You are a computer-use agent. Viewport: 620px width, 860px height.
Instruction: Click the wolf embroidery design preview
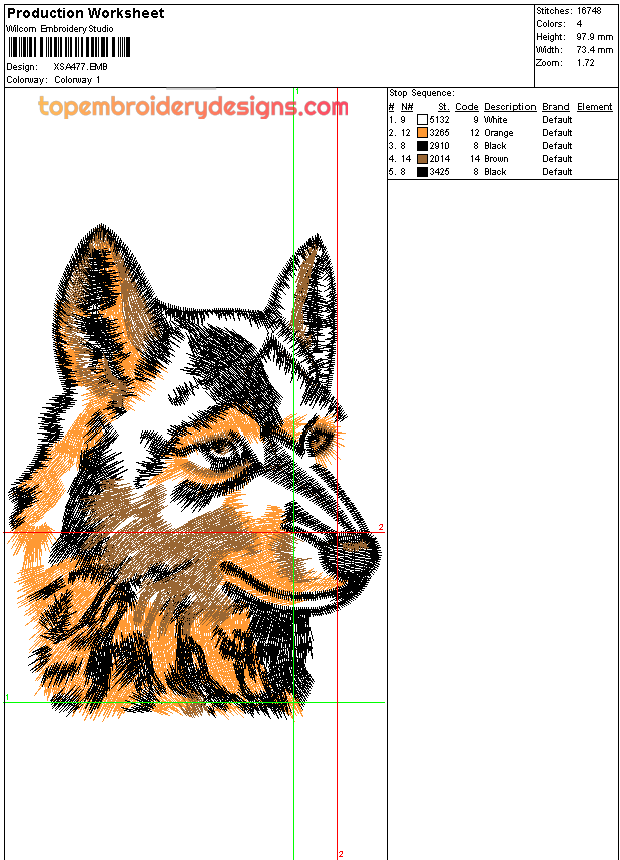[194, 472]
